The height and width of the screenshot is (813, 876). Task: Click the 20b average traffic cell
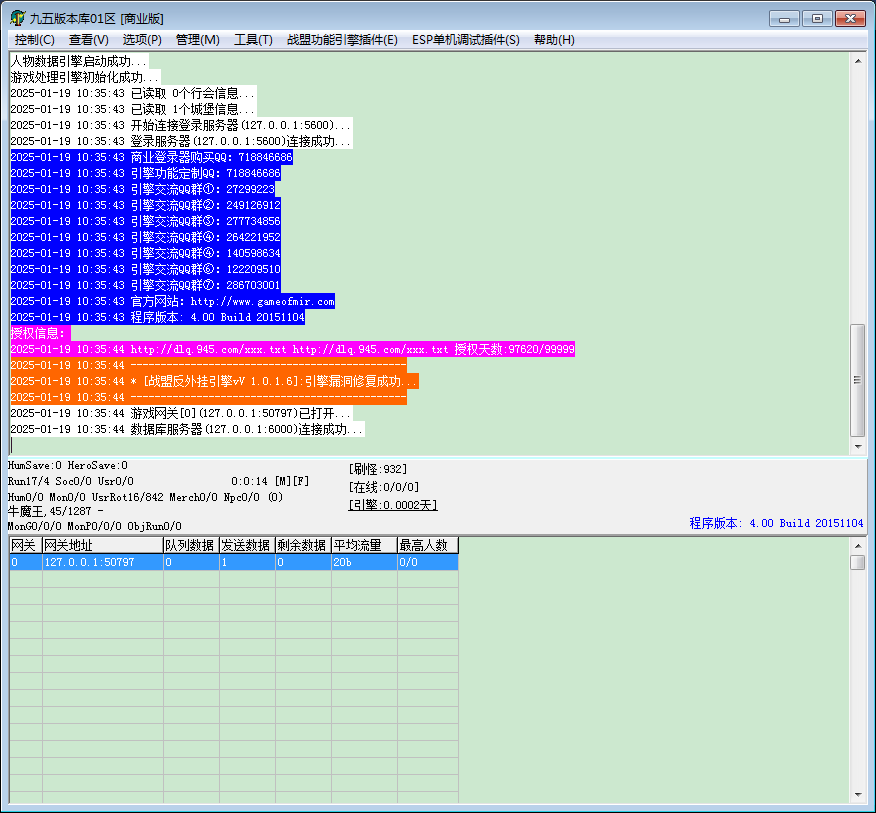[364, 562]
